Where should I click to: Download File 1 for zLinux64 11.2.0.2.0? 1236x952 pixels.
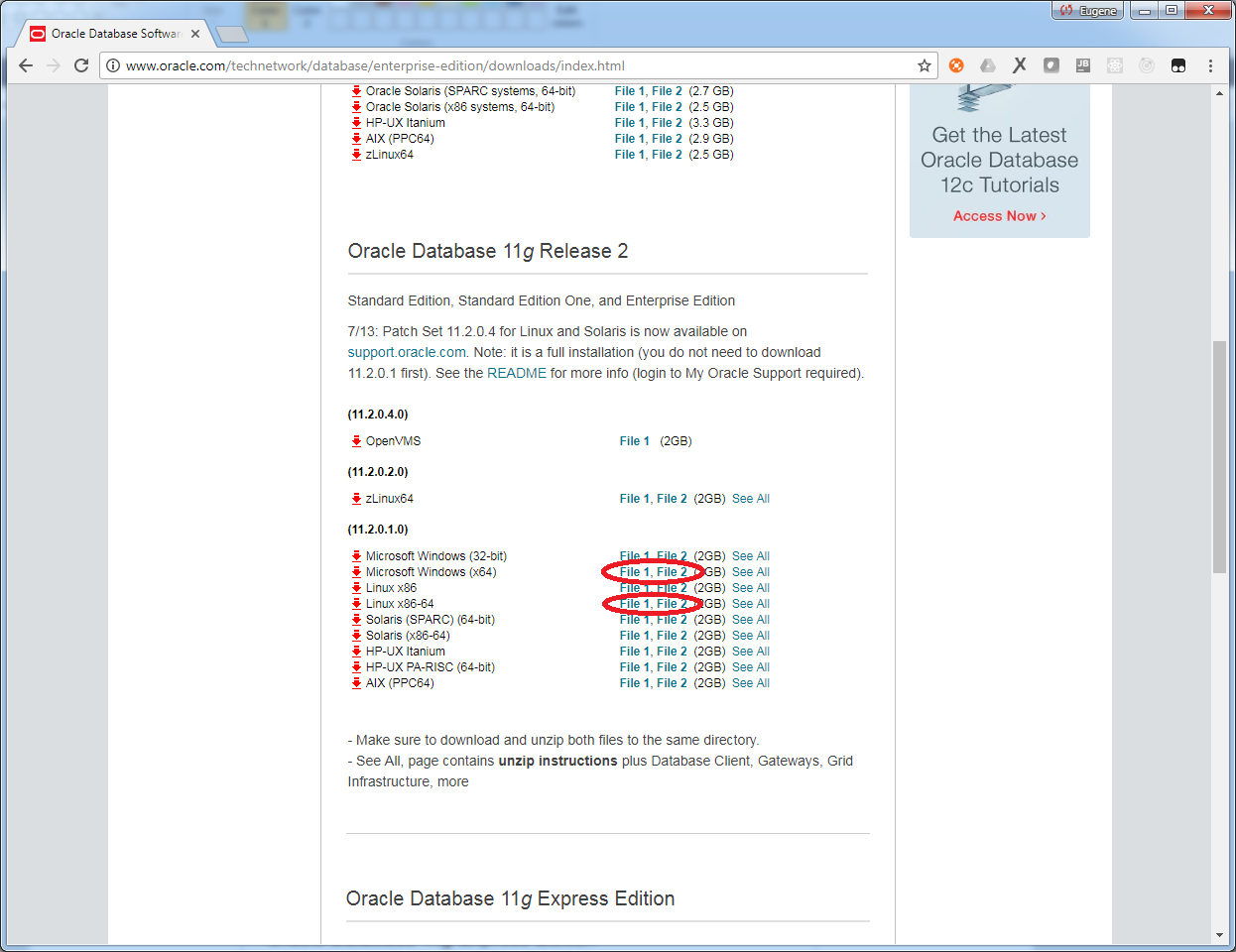point(635,499)
